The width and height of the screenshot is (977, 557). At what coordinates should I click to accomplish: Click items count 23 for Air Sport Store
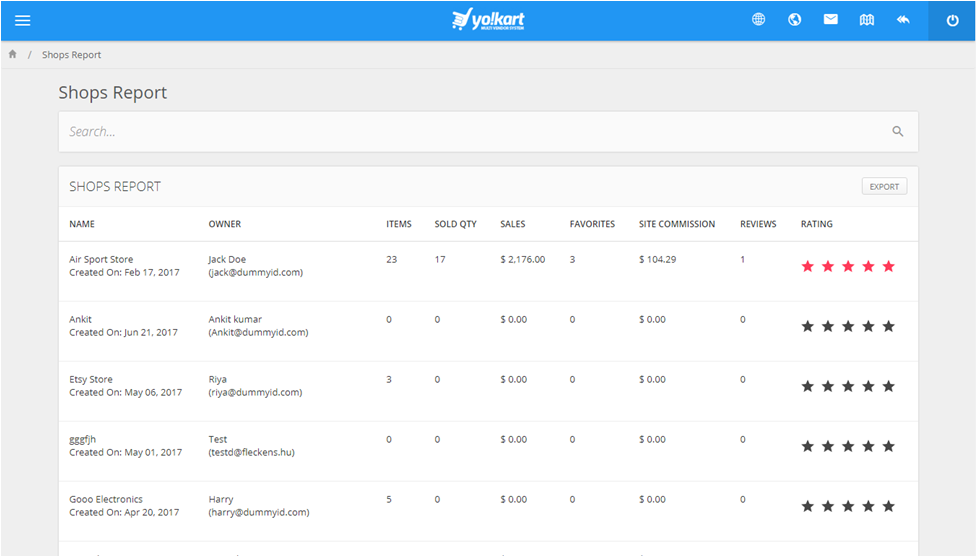pos(391,259)
